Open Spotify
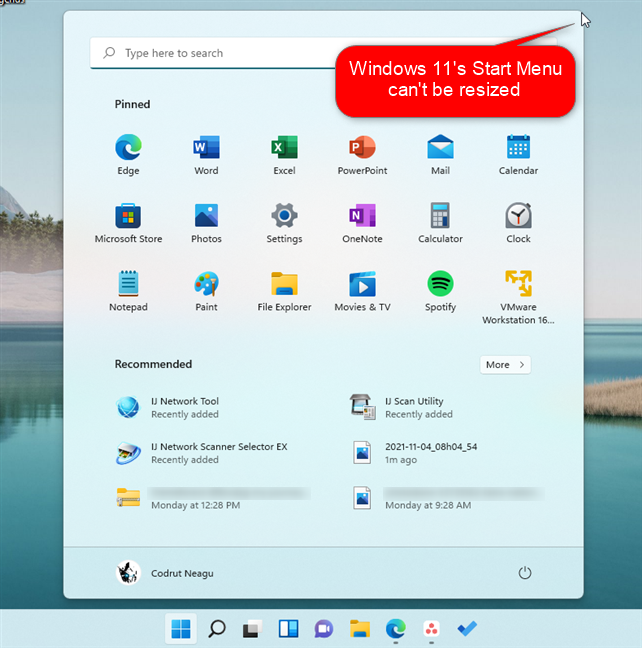 click(x=440, y=291)
